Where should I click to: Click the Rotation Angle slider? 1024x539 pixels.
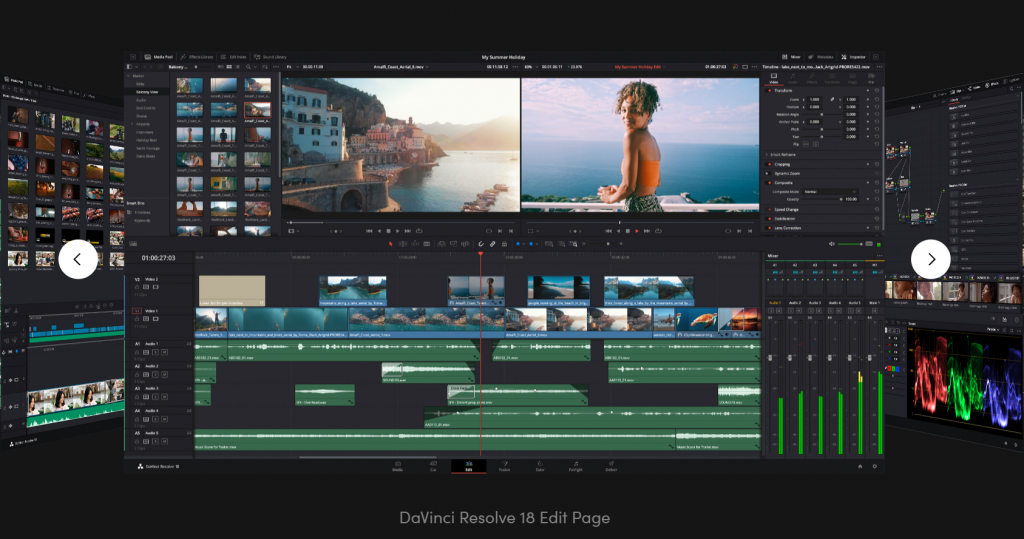coord(822,114)
